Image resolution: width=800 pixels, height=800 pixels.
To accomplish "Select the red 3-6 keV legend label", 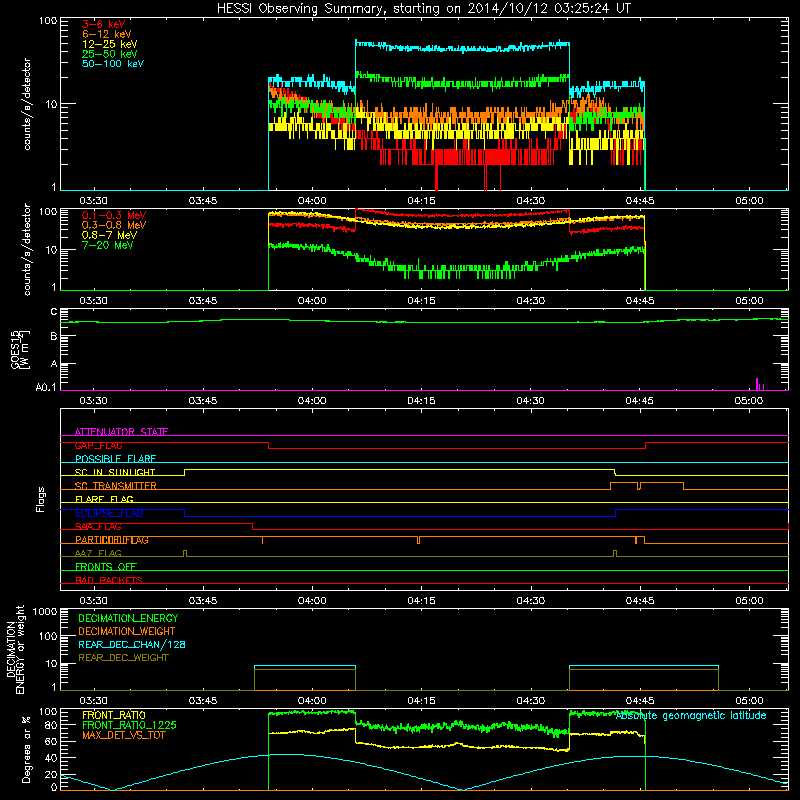I will pyautogui.click(x=104, y=24).
